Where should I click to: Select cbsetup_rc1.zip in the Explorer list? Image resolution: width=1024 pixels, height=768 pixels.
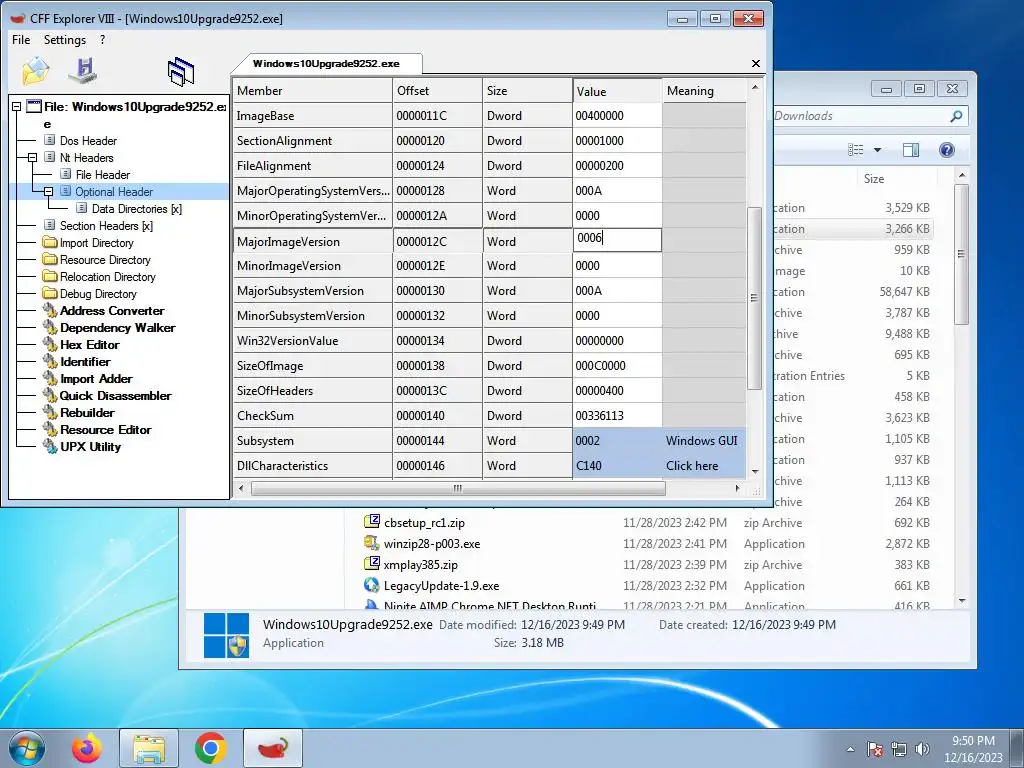coord(424,522)
